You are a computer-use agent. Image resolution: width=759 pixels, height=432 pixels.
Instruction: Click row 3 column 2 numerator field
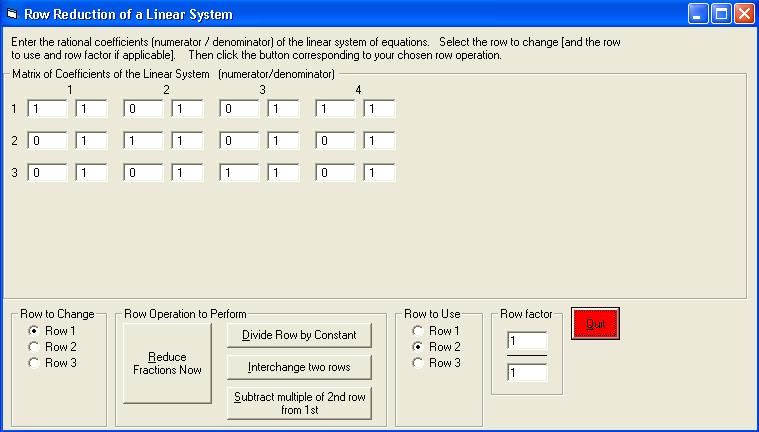[143, 173]
